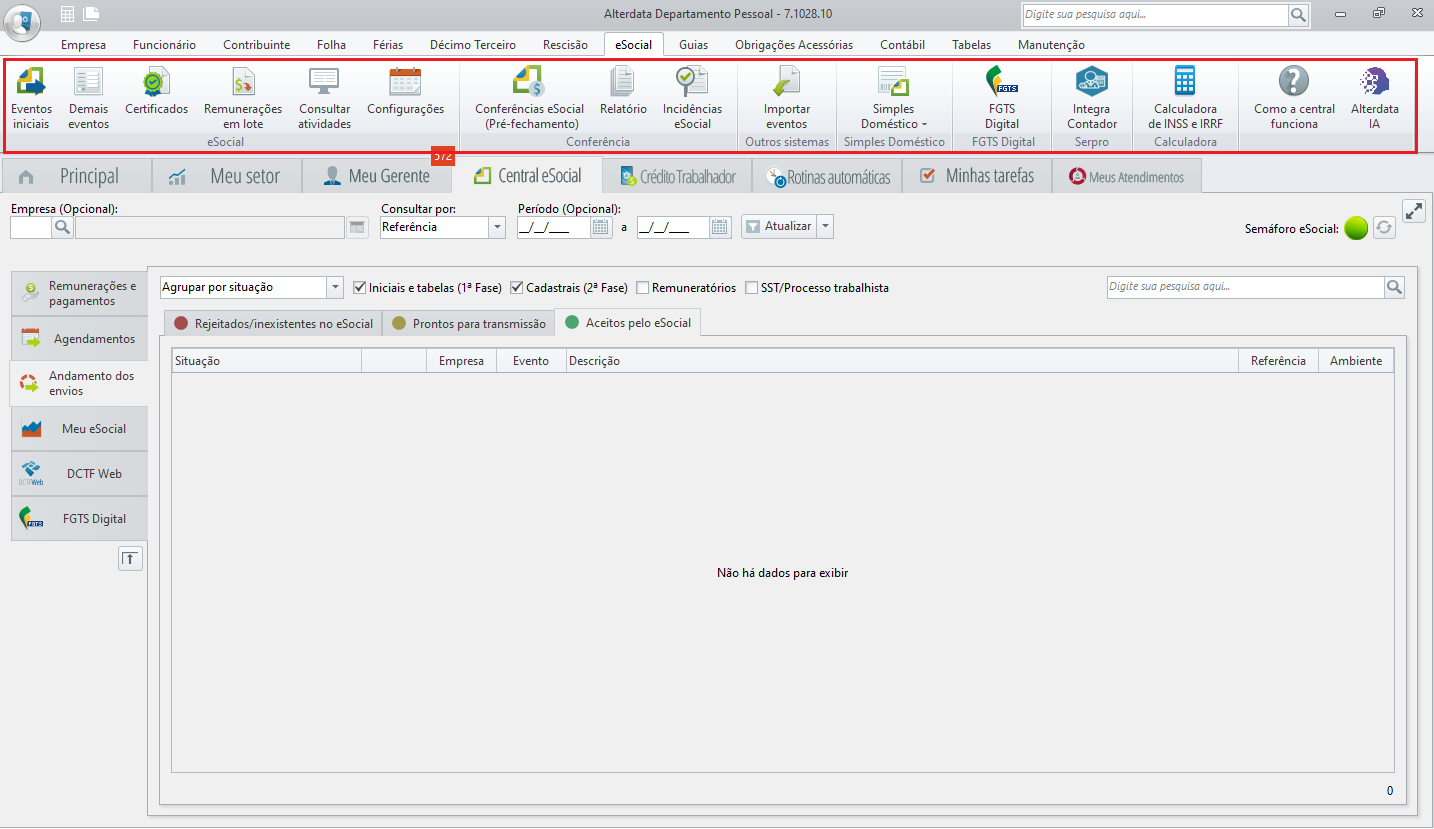Open Meu eSocial side panel
This screenshot has width=1434, height=829.
click(x=79, y=428)
